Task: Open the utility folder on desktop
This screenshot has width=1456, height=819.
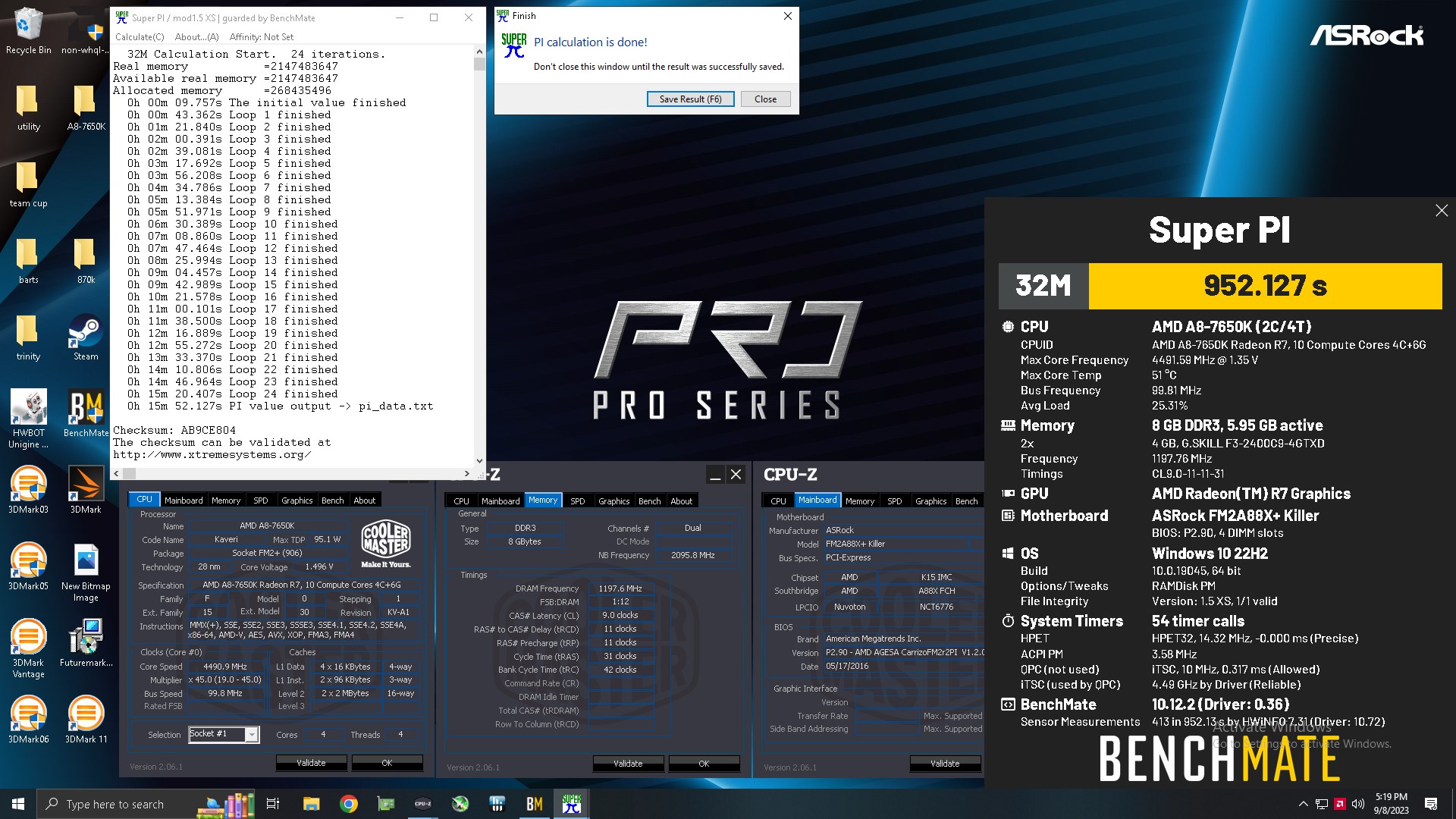Action: [x=29, y=108]
